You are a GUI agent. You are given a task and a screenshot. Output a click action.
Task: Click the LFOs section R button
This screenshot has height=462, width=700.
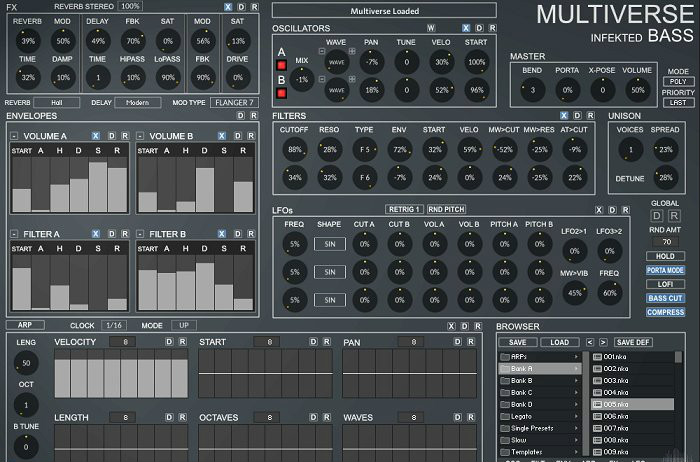[x=625, y=210]
